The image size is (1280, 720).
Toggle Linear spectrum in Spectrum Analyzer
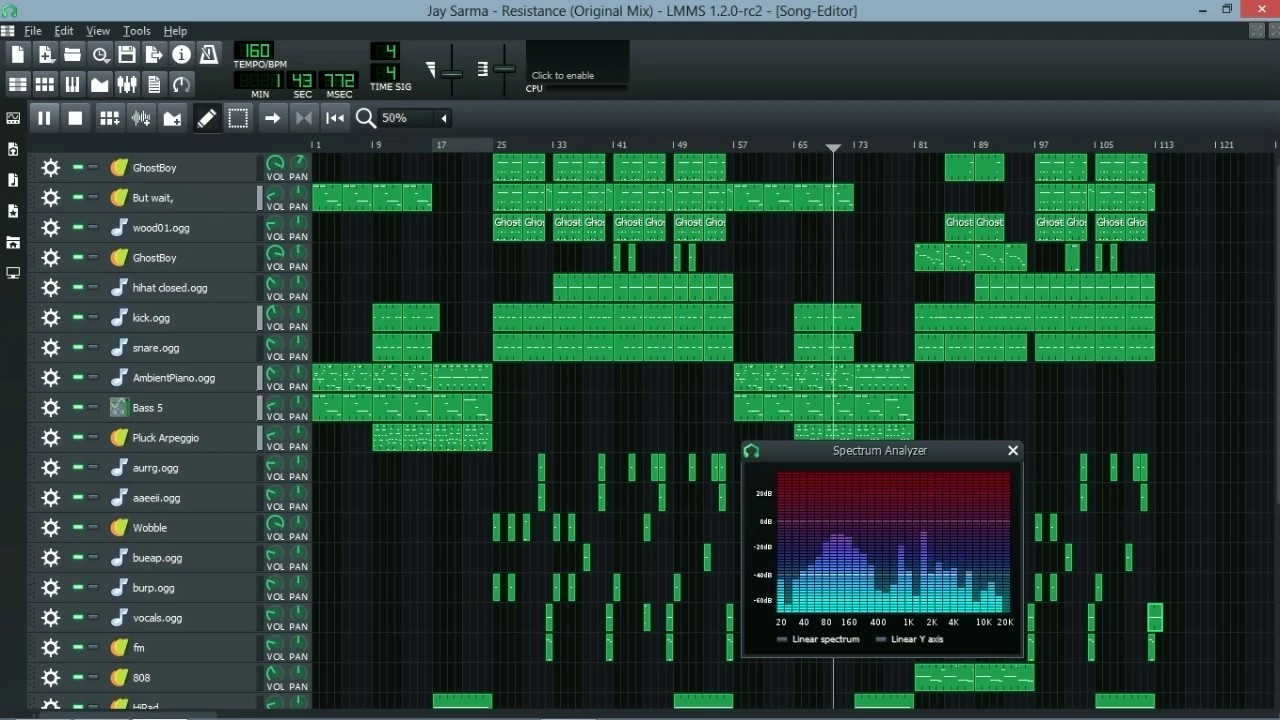click(x=818, y=639)
